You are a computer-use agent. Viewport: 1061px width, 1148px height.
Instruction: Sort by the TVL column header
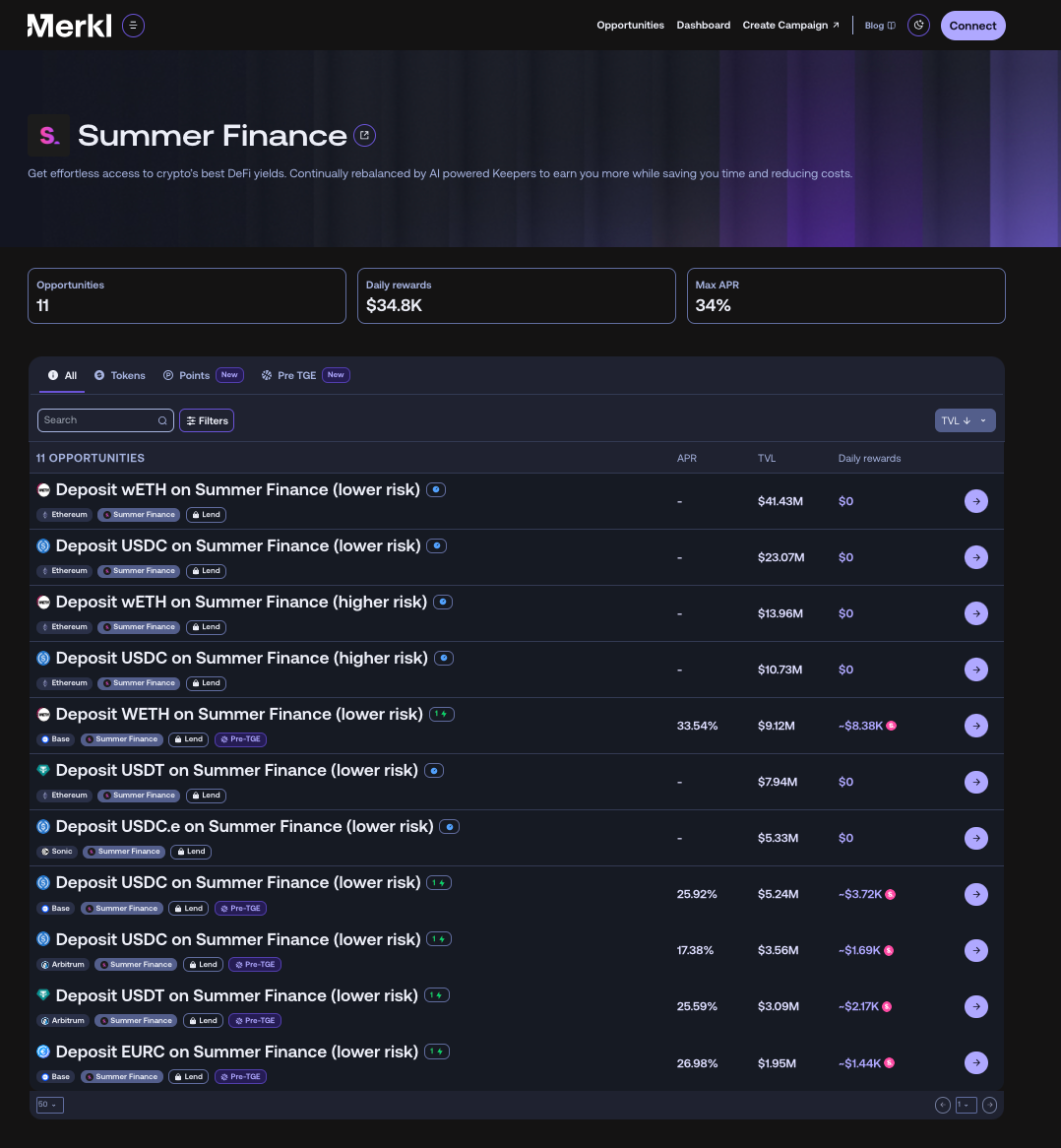pyautogui.click(x=766, y=459)
